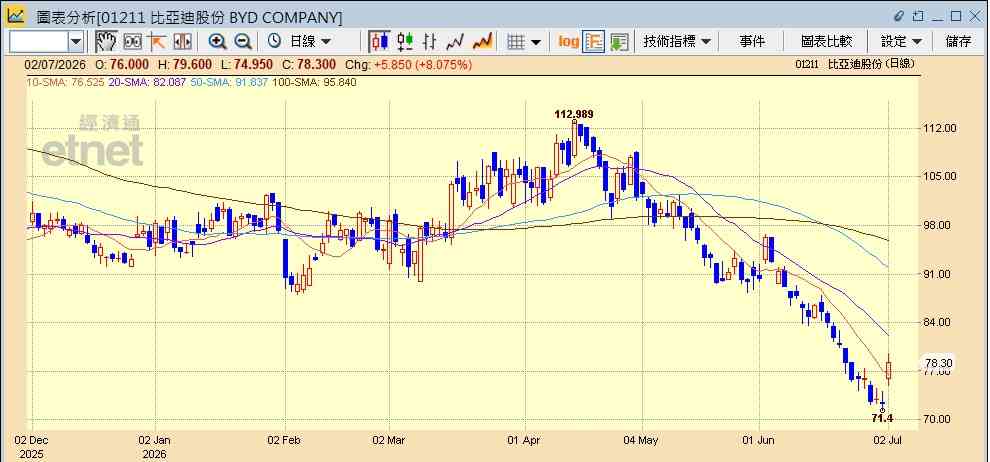
Task: Click the 儲存 save button
Action: pyautogui.click(x=958, y=42)
